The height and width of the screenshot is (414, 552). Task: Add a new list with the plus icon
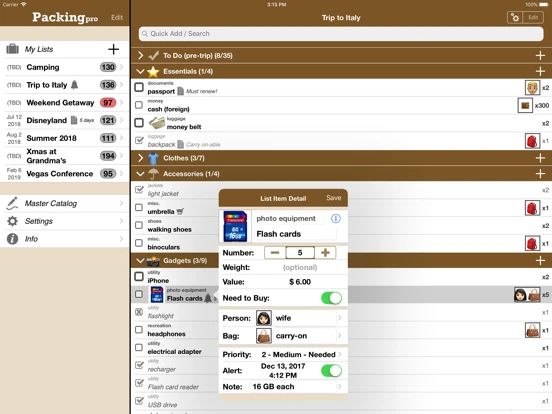pyautogui.click(x=113, y=49)
